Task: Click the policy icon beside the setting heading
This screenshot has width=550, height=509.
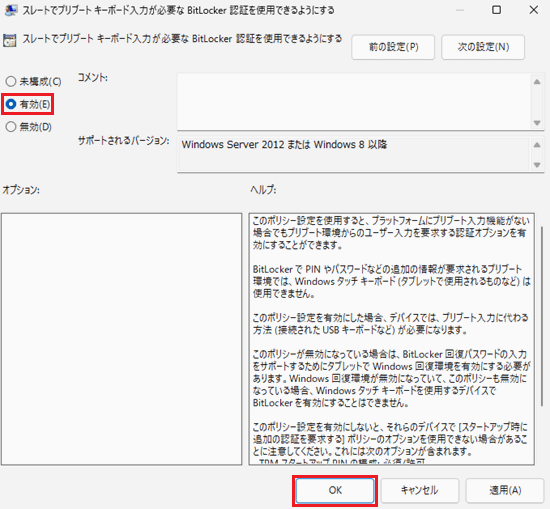Action: click(9, 40)
